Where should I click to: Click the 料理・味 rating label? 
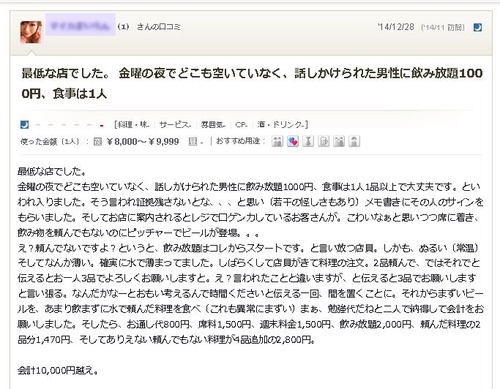(133, 125)
